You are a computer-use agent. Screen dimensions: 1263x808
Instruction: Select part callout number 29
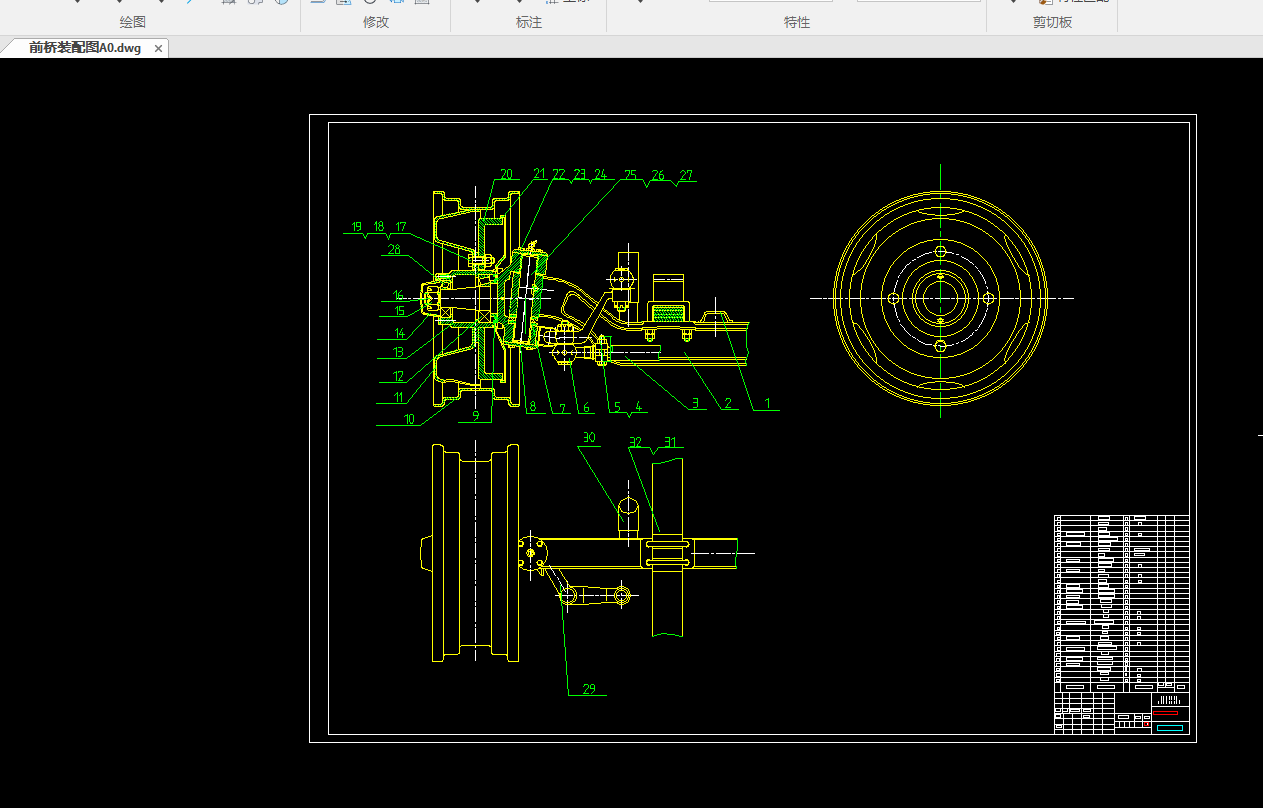tap(589, 688)
